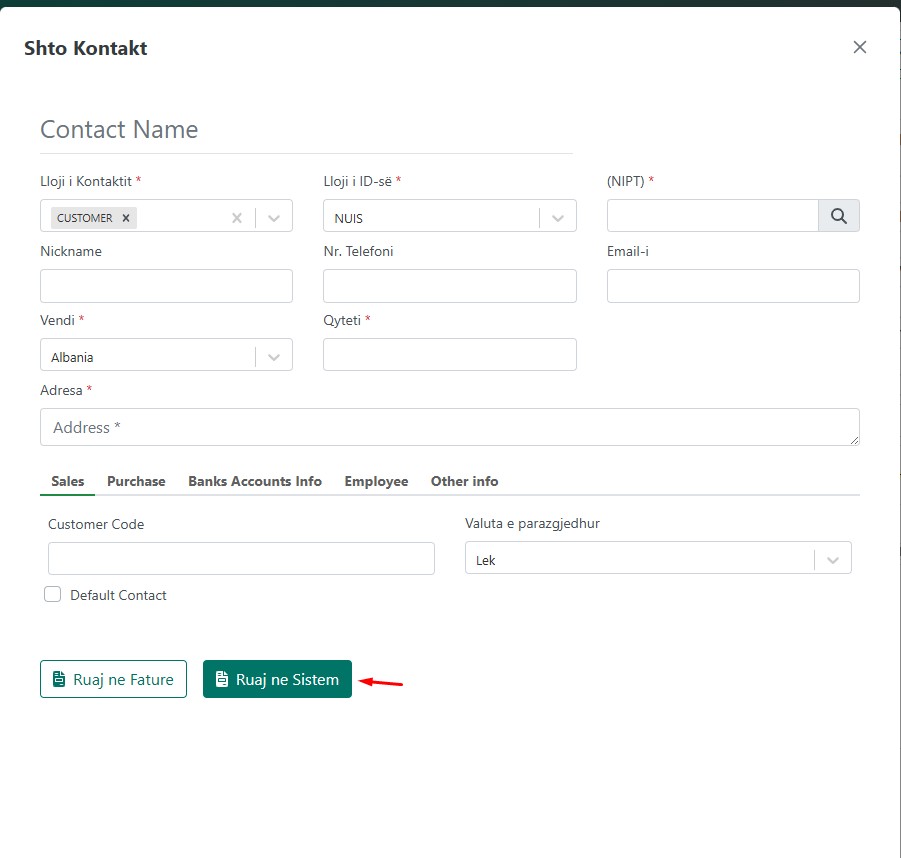Screen dimensions: 901x858
Task: Focus the NIPT input field
Action: [x=712, y=216]
